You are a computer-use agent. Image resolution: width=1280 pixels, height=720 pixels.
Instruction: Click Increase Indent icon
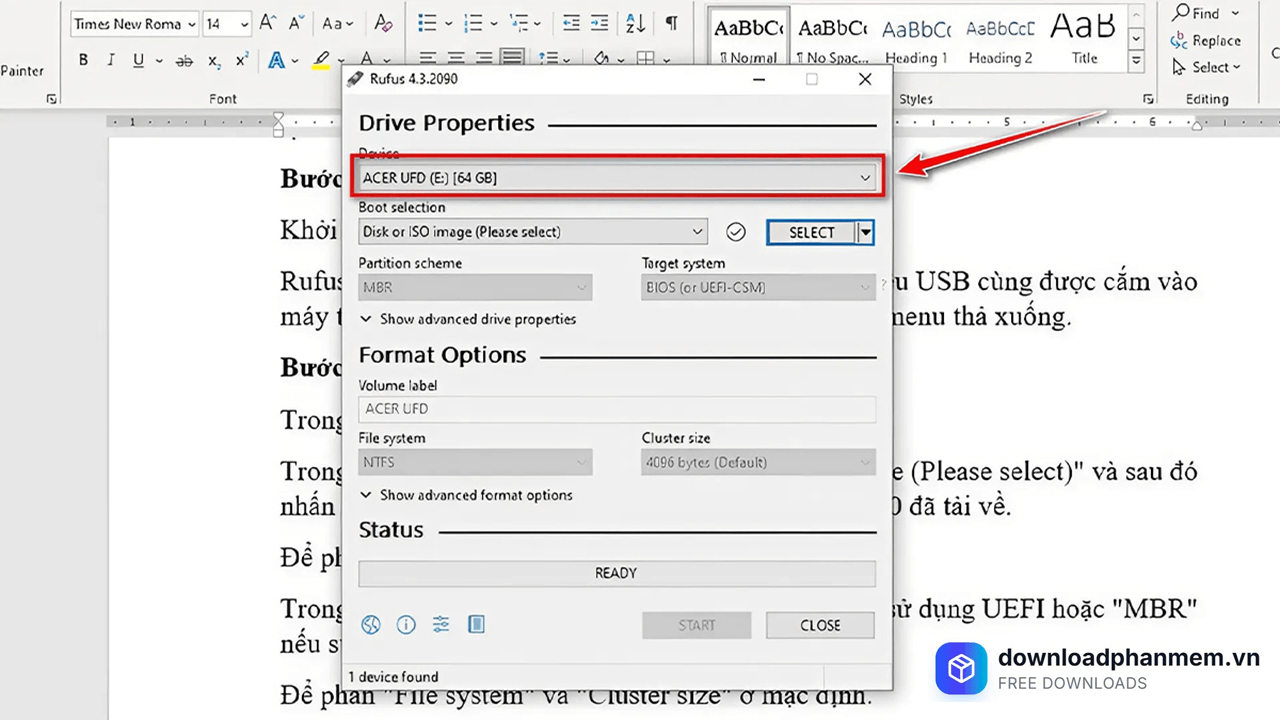tap(599, 23)
